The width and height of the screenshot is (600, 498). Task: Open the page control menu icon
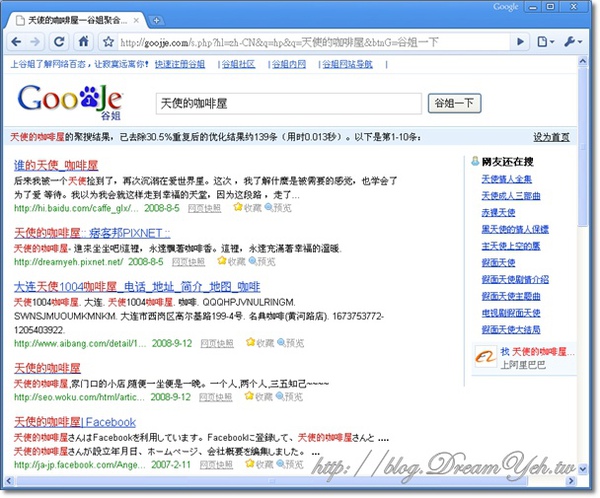pyautogui.click(x=545, y=42)
